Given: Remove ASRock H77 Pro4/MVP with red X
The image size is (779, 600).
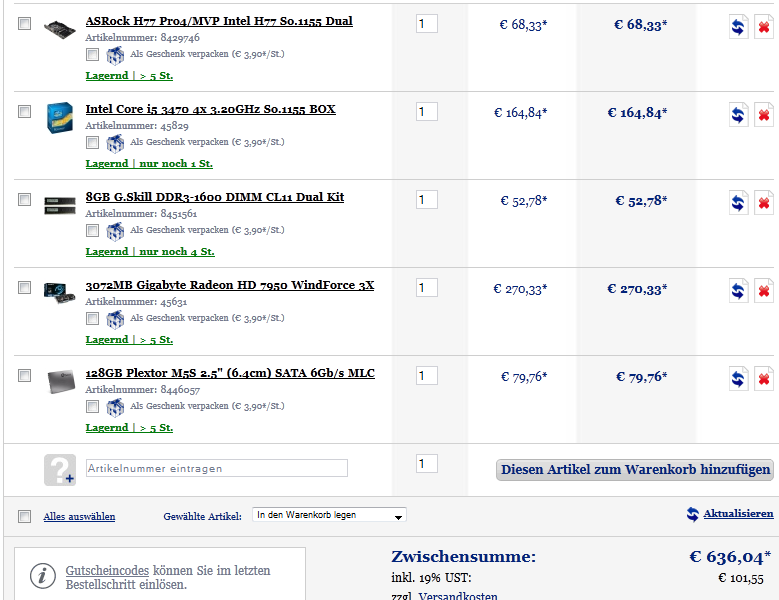Looking at the screenshot, I should 764,27.
